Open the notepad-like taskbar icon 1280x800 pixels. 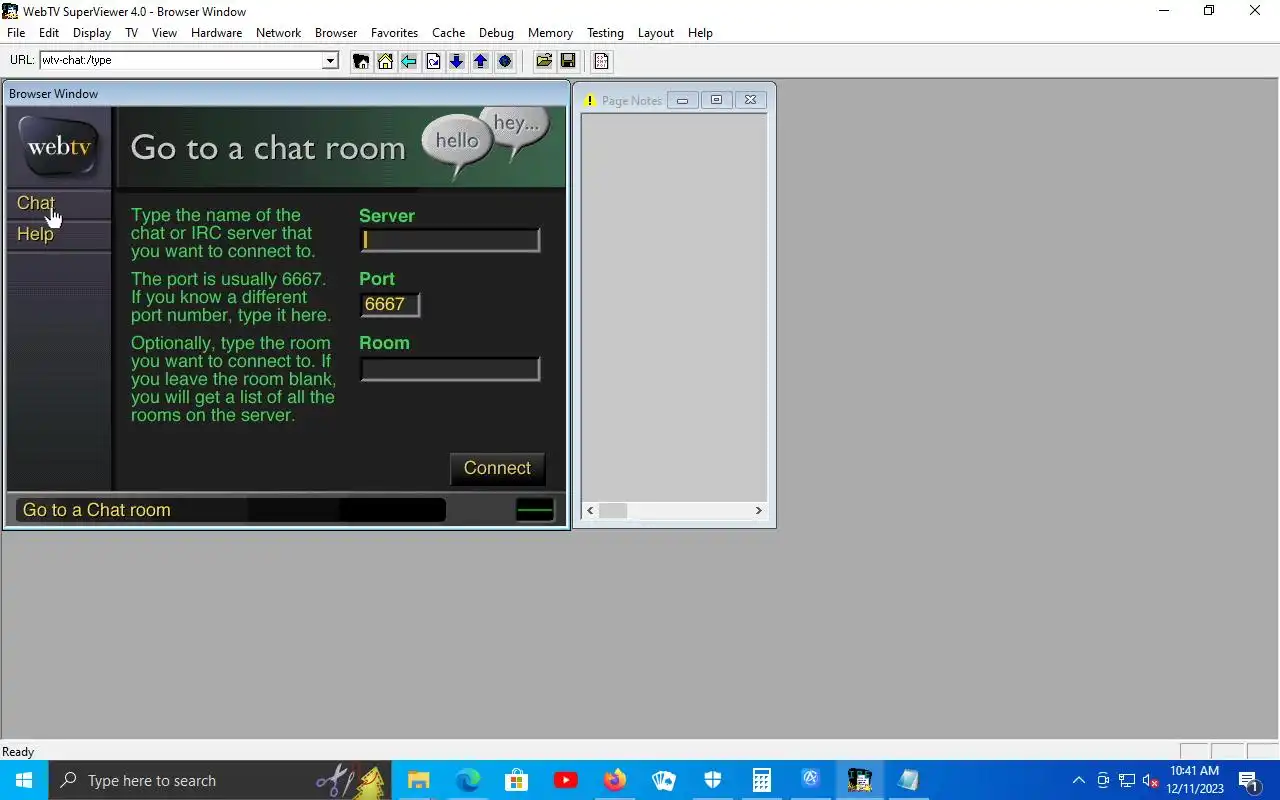pos(908,780)
